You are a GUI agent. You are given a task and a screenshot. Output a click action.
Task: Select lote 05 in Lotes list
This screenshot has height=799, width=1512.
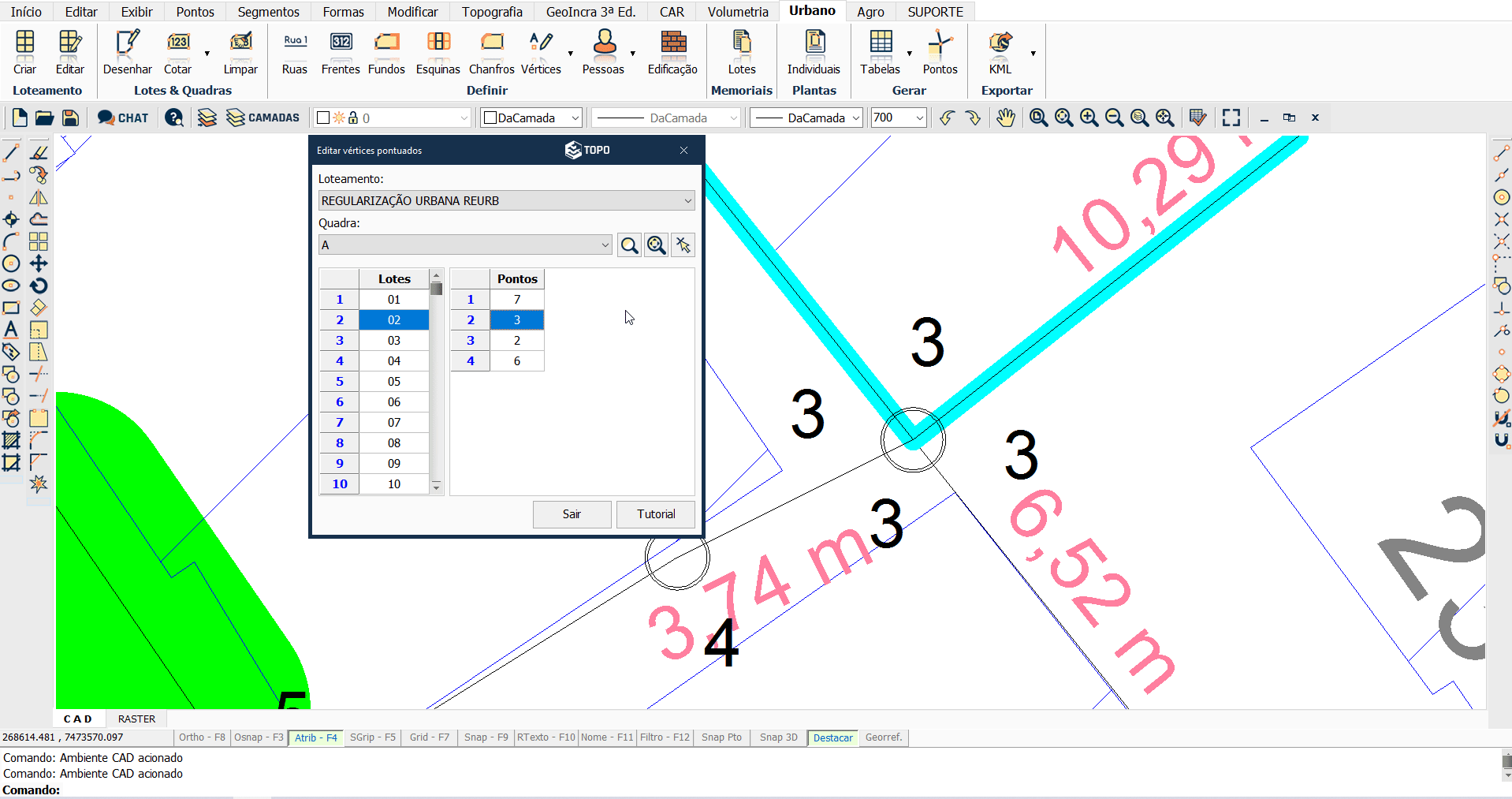point(394,382)
